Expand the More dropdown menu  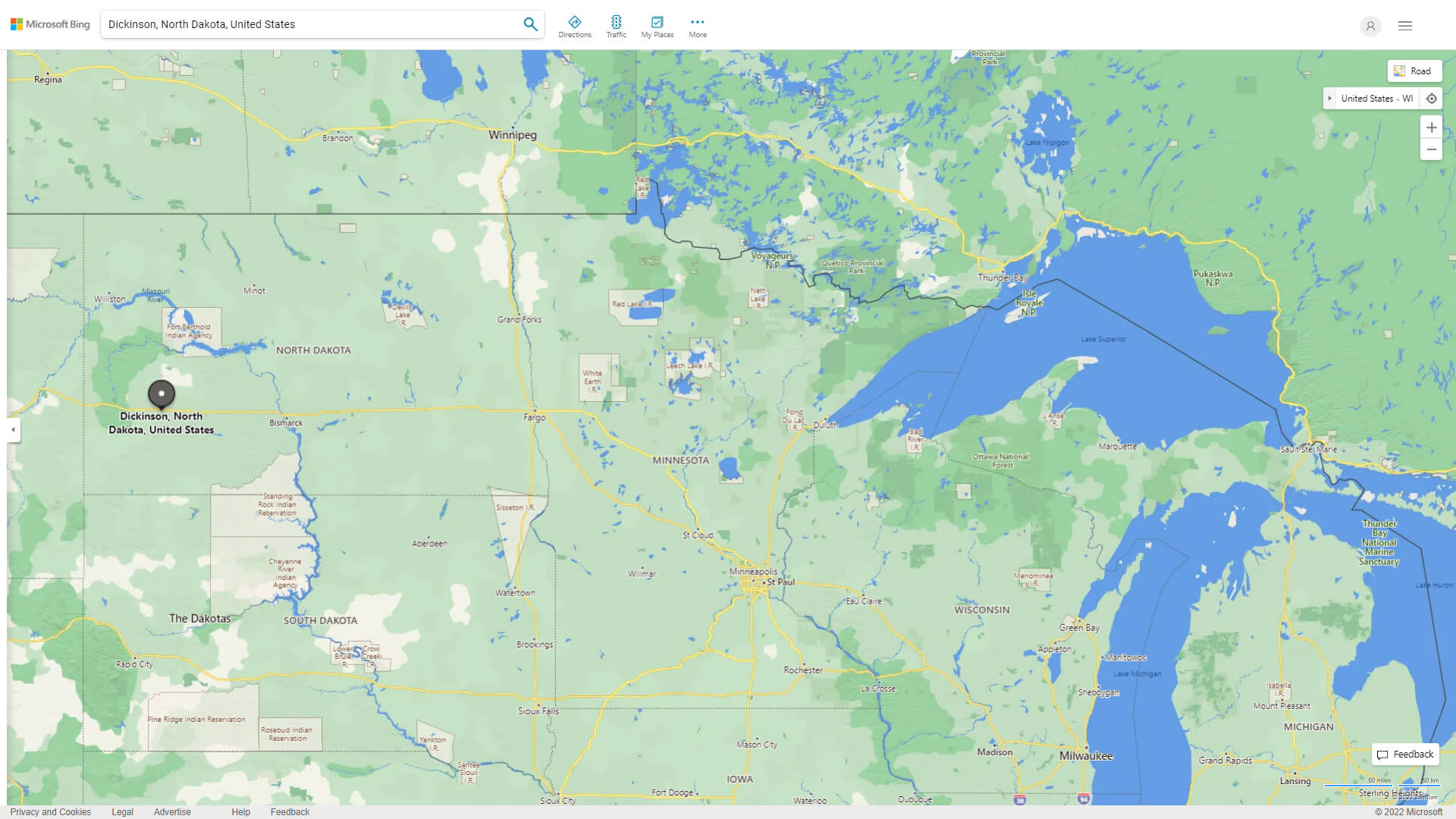(x=696, y=26)
